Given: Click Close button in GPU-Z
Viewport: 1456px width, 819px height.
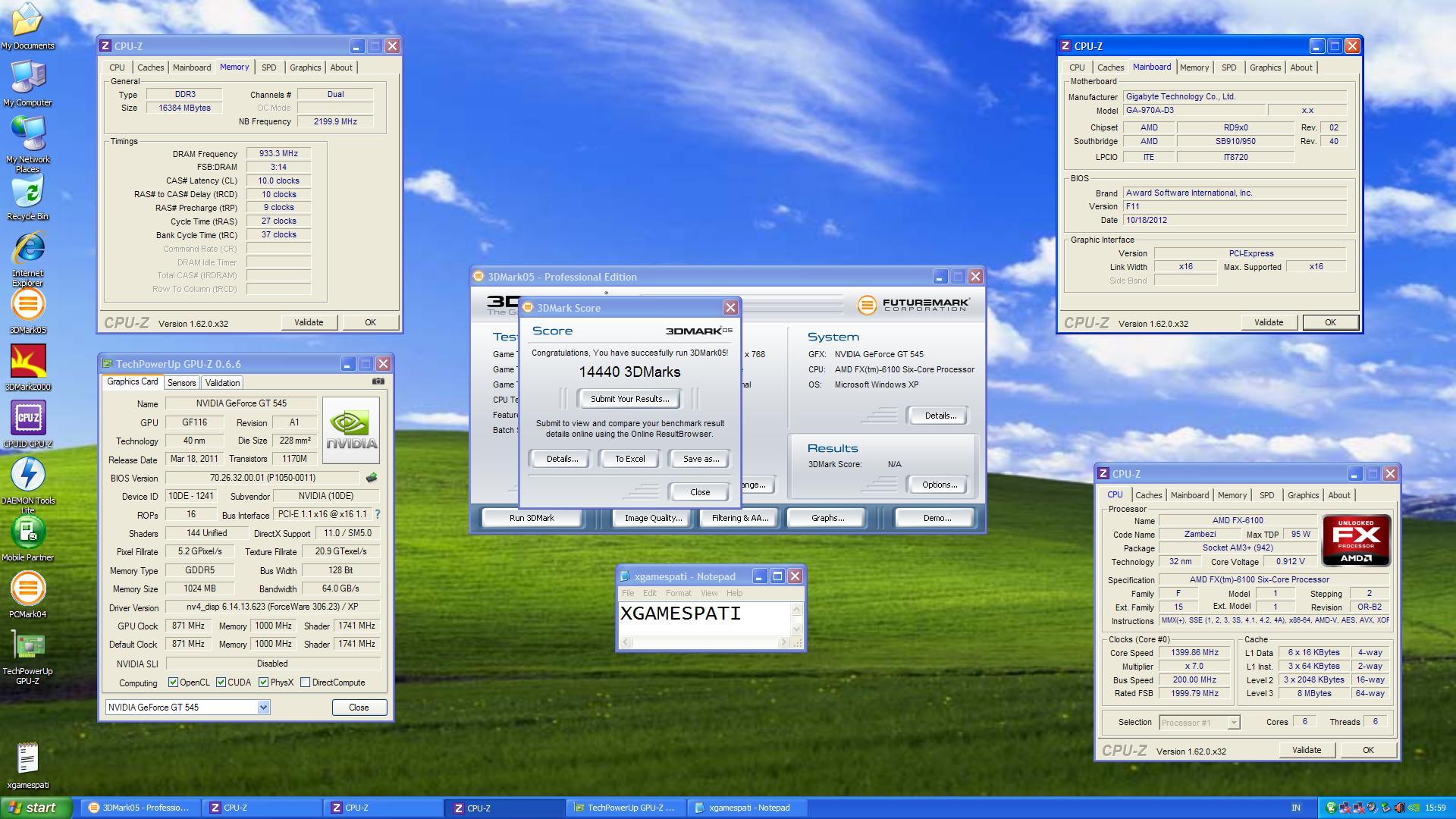Looking at the screenshot, I should click(x=359, y=708).
